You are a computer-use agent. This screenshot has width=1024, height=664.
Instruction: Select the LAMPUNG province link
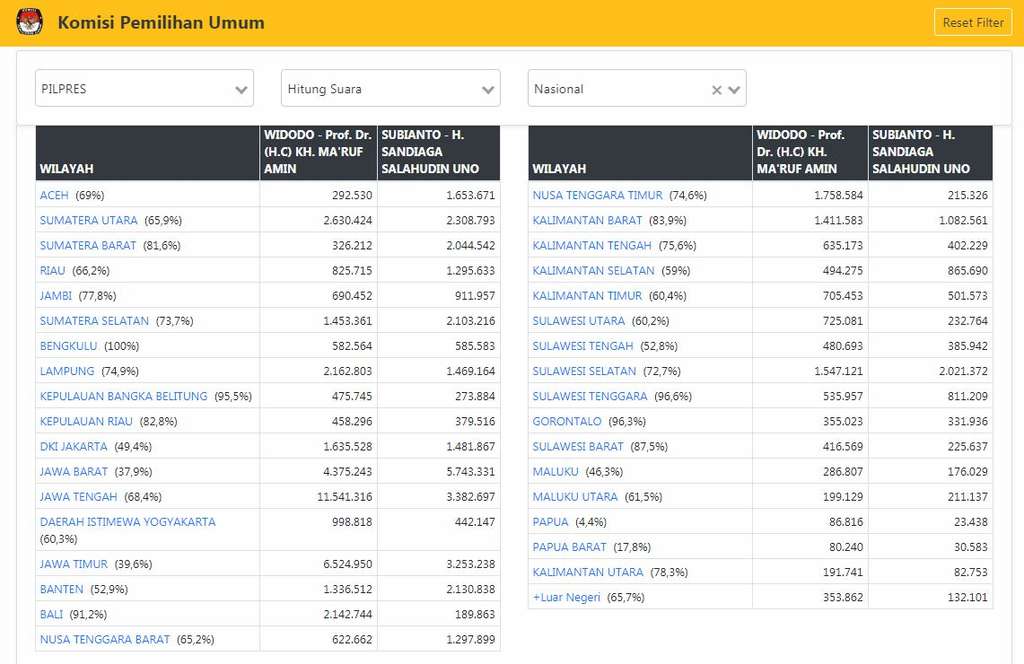click(x=67, y=371)
